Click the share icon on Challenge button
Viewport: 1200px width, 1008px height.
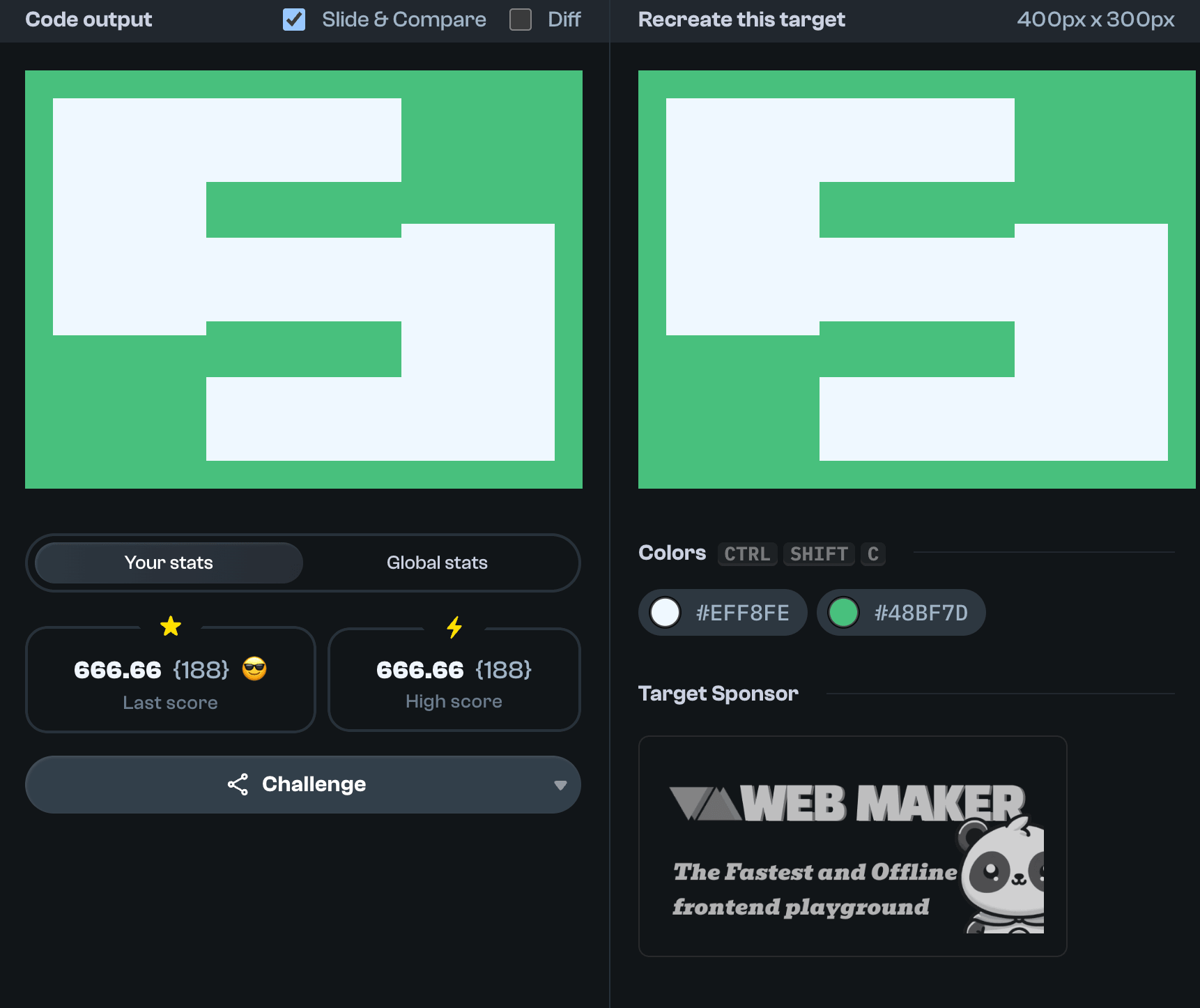[x=238, y=784]
